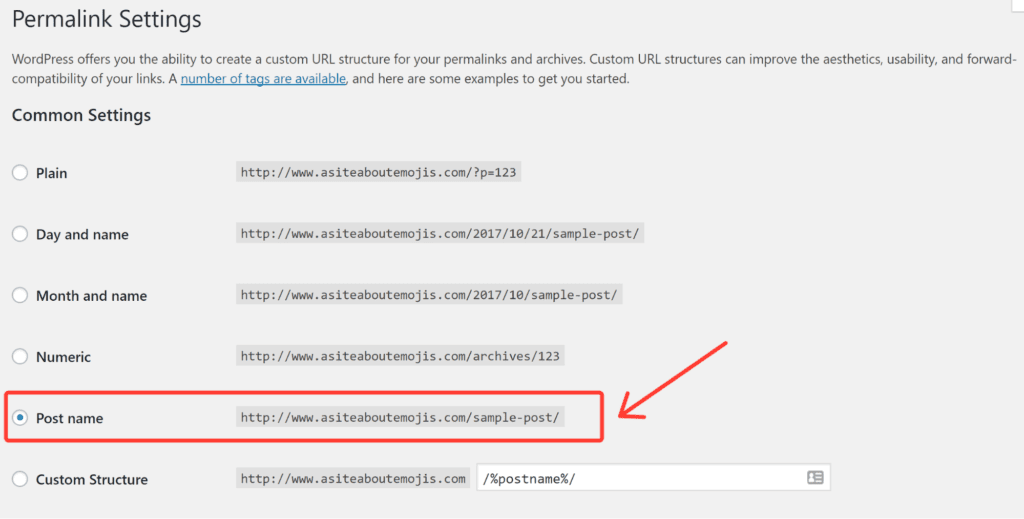Select the Post name radio button

pyautogui.click(x=20, y=417)
